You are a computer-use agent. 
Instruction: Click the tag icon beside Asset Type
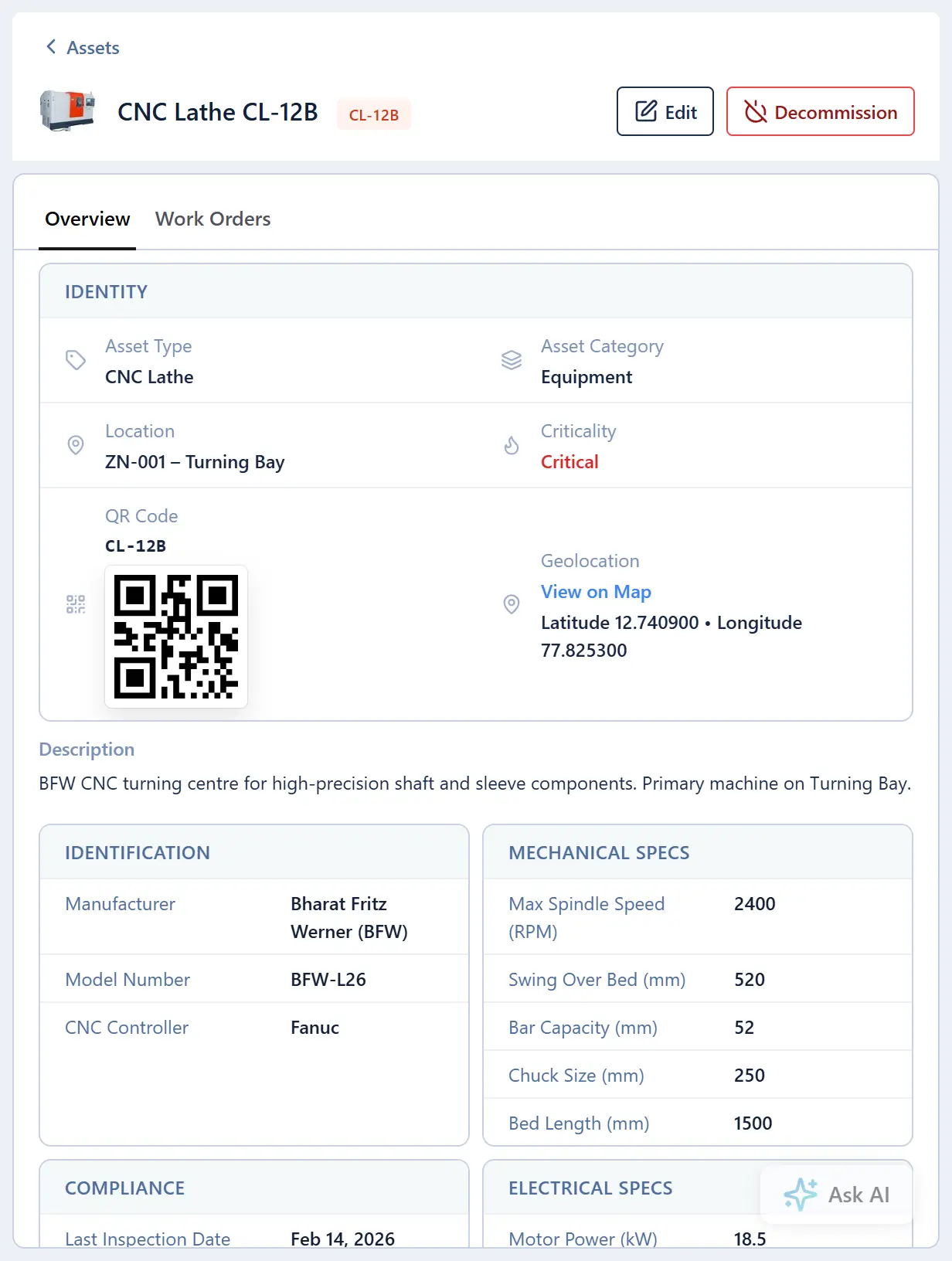click(x=76, y=360)
